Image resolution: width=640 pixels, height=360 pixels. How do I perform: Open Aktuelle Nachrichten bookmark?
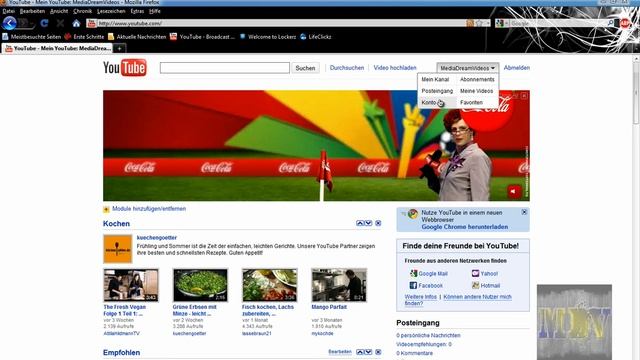pos(137,37)
